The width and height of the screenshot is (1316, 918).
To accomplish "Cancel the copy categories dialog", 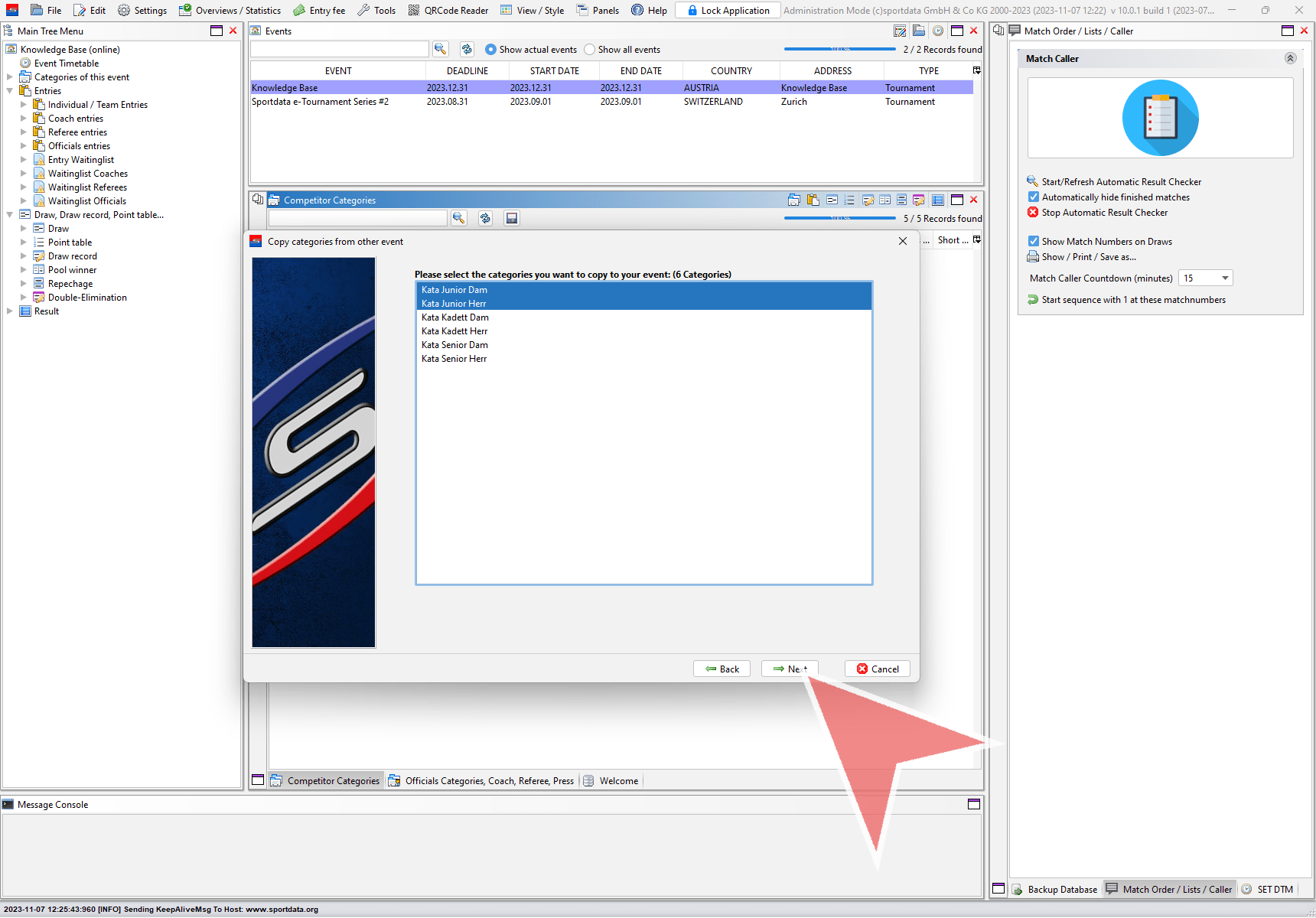I will pyautogui.click(x=878, y=669).
